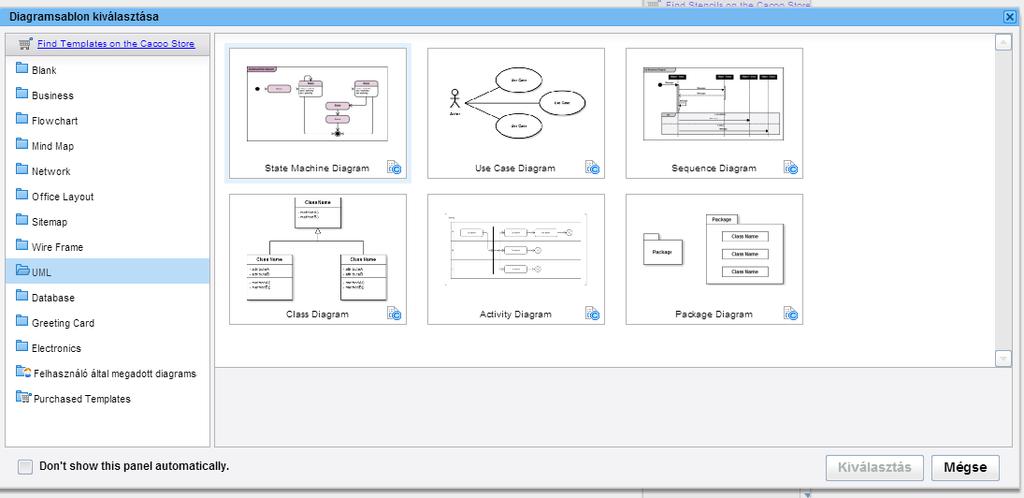Screen dimensions: 1024x498
Task: Select the Flowchart category label
Action: point(55,121)
